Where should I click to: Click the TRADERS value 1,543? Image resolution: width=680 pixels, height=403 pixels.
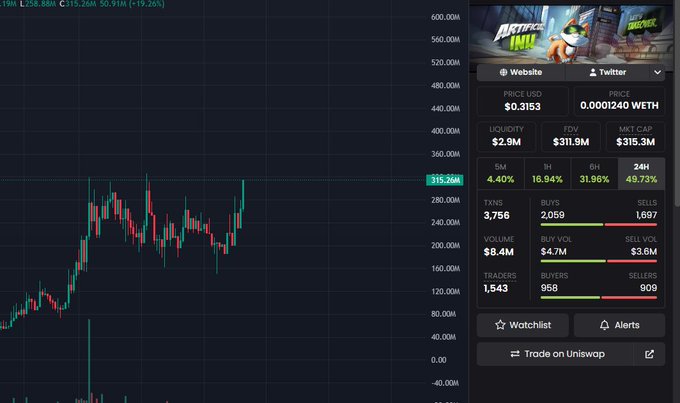click(x=496, y=288)
